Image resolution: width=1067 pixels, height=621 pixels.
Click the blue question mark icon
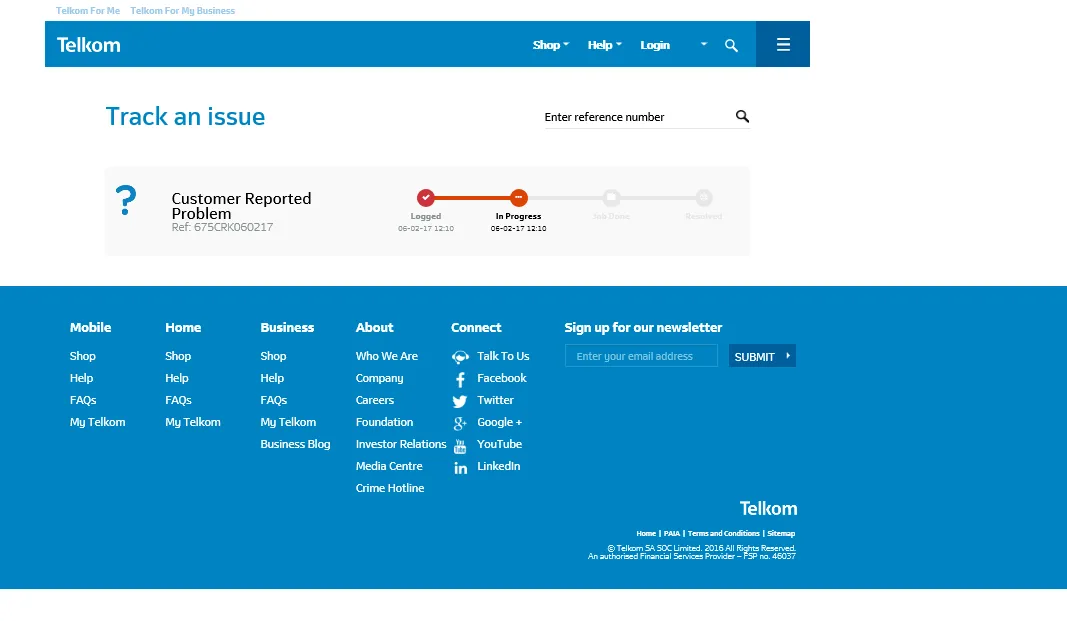[x=125, y=201]
